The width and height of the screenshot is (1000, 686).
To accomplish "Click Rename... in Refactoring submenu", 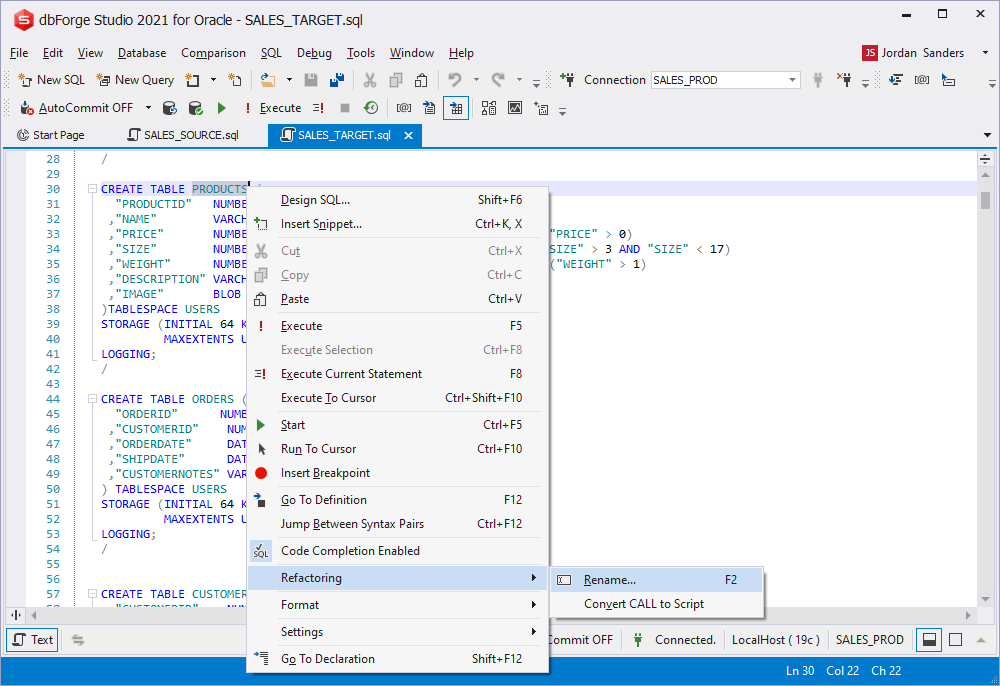I will click(656, 580).
